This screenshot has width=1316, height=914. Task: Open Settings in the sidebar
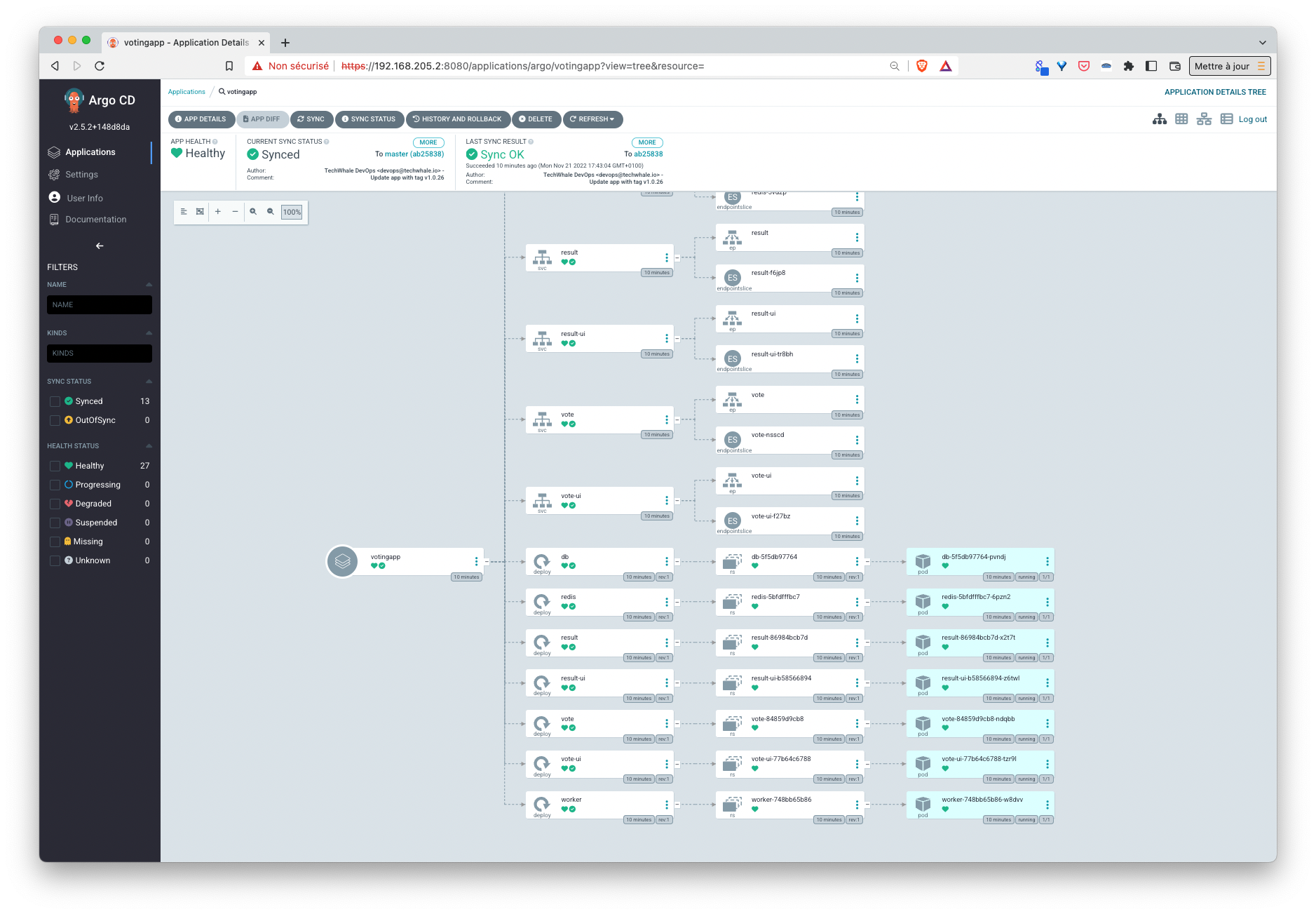pos(81,175)
